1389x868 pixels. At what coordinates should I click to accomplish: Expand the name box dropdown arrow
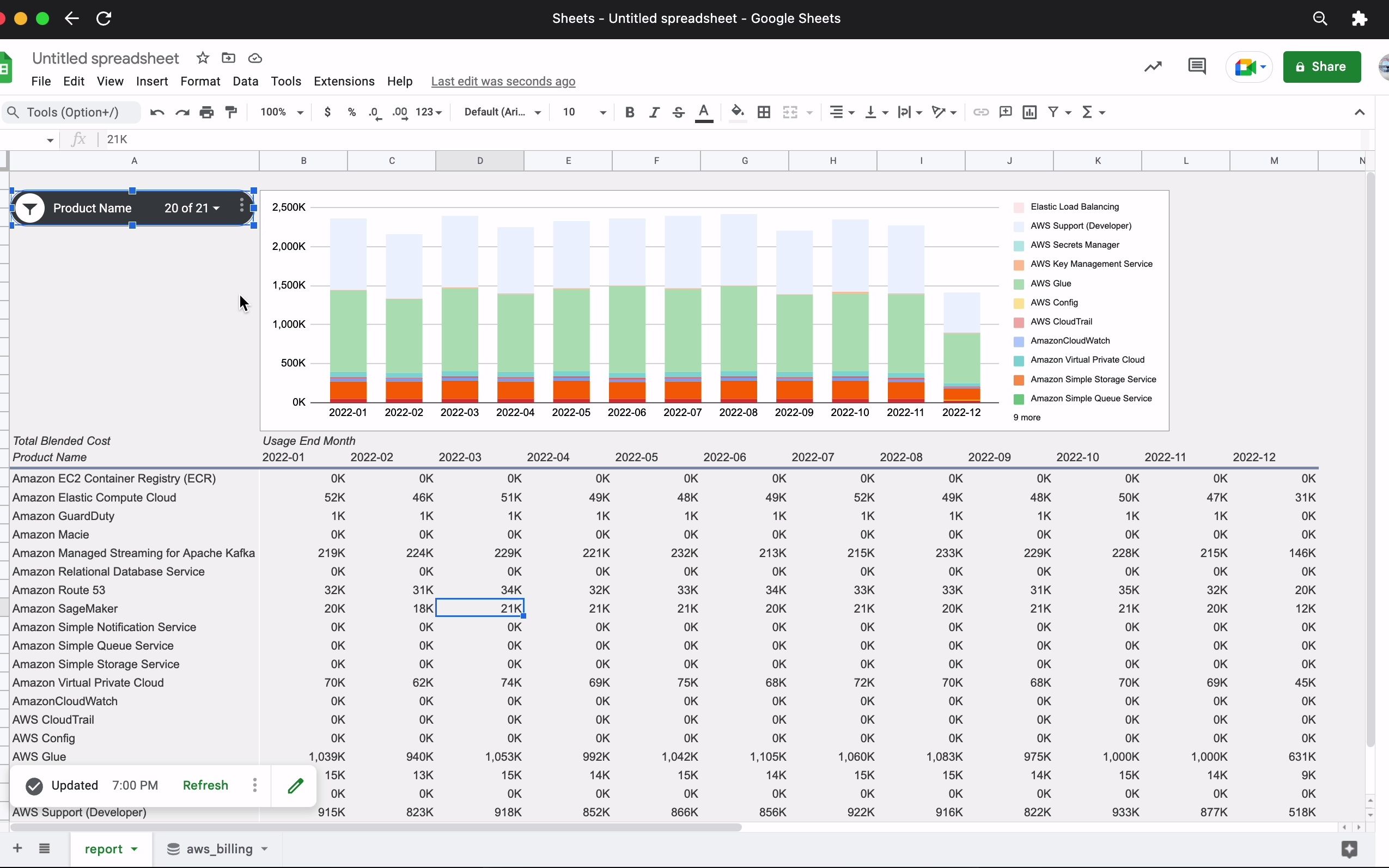50,140
